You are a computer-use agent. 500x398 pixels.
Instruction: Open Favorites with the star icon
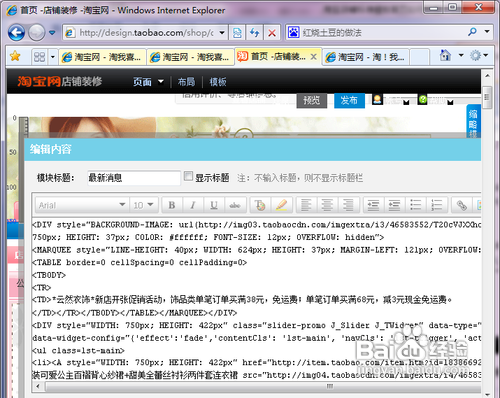click(x=15, y=56)
